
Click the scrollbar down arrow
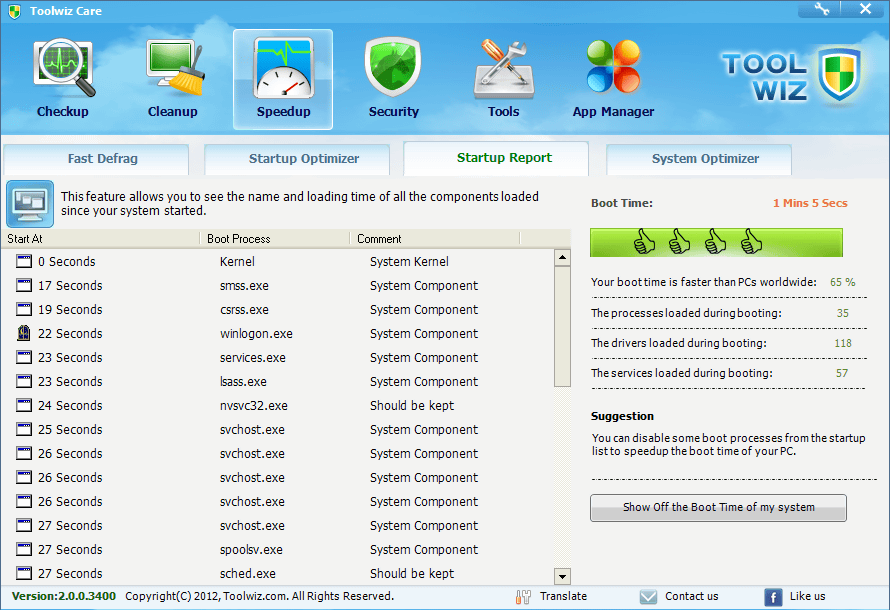[x=562, y=577]
